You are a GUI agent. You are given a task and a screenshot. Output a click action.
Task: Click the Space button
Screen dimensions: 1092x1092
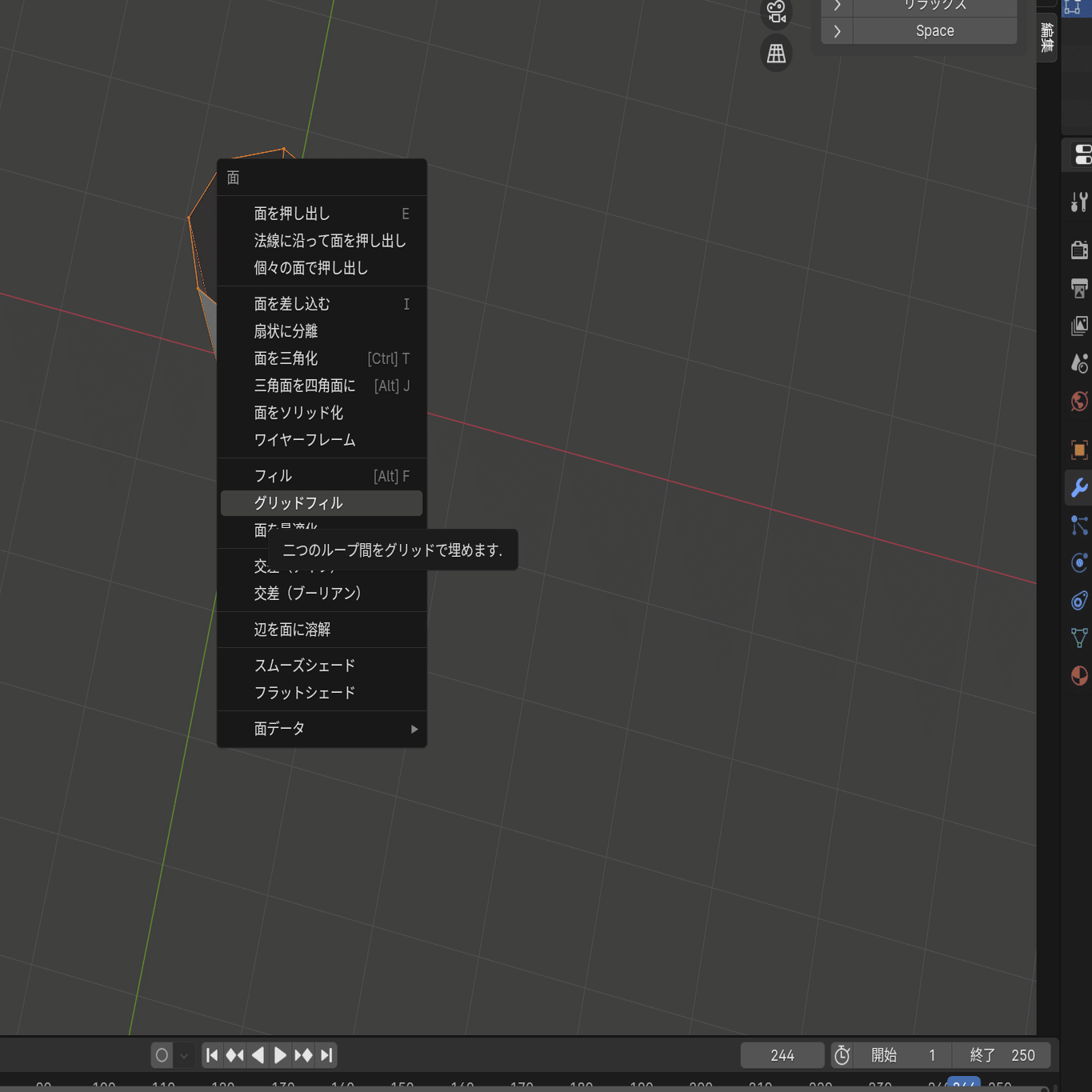click(935, 31)
